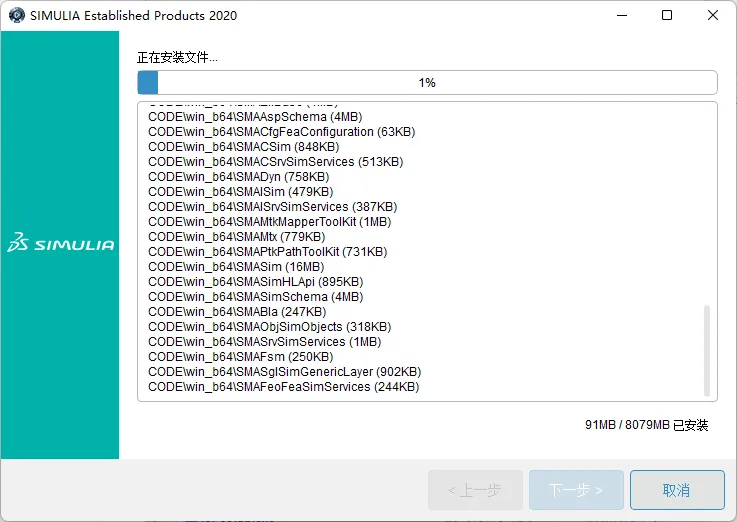Select row SMAMtx (779KB)
This screenshot has width=737, height=522.
point(236,237)
